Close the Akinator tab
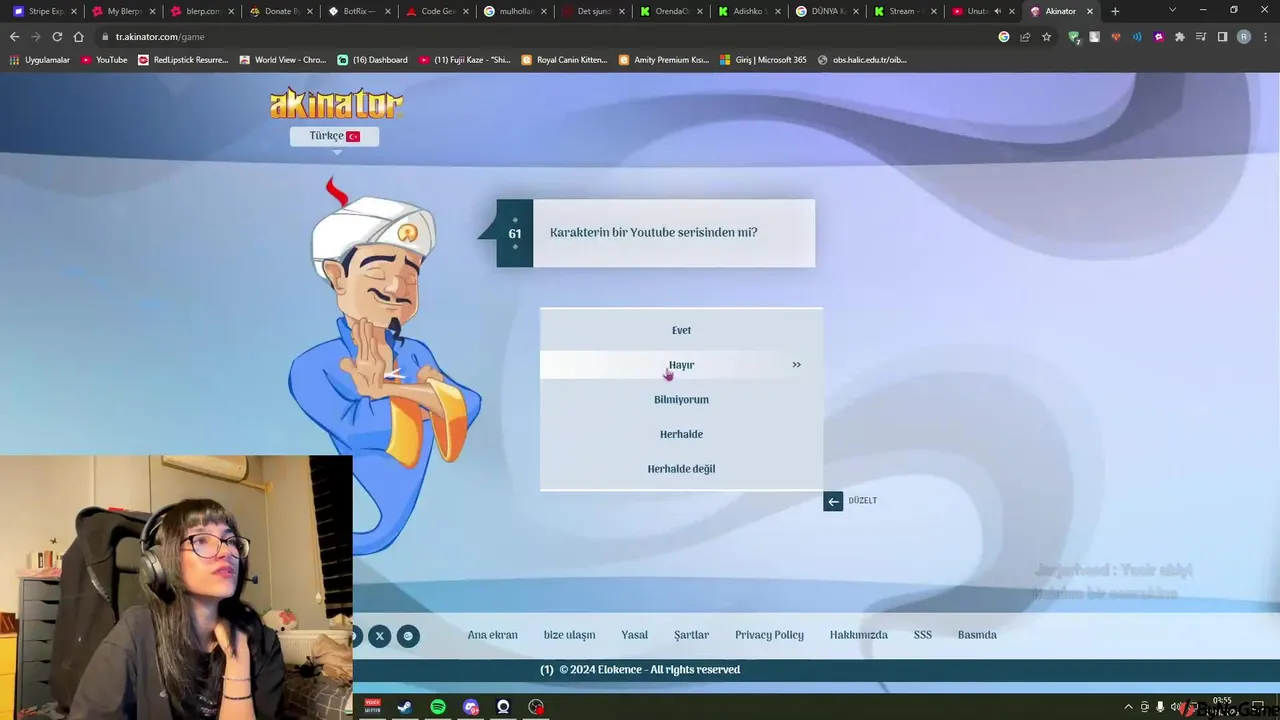 click(1090, 11)
